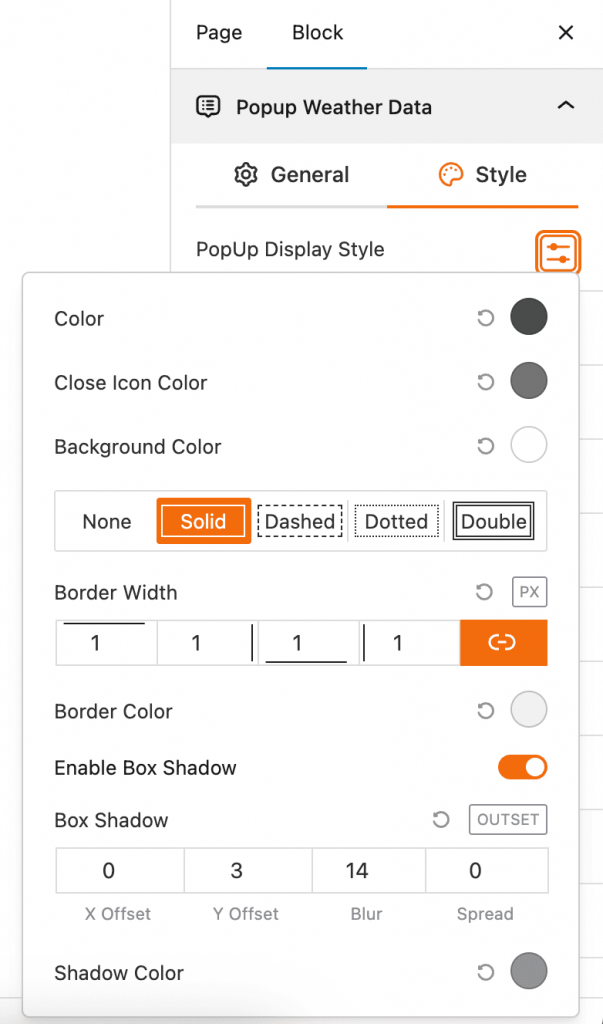This screenshot has height=1024, width=603.
Task: Switch the OUTSET box shadow type
Action: tap(508, 820)
